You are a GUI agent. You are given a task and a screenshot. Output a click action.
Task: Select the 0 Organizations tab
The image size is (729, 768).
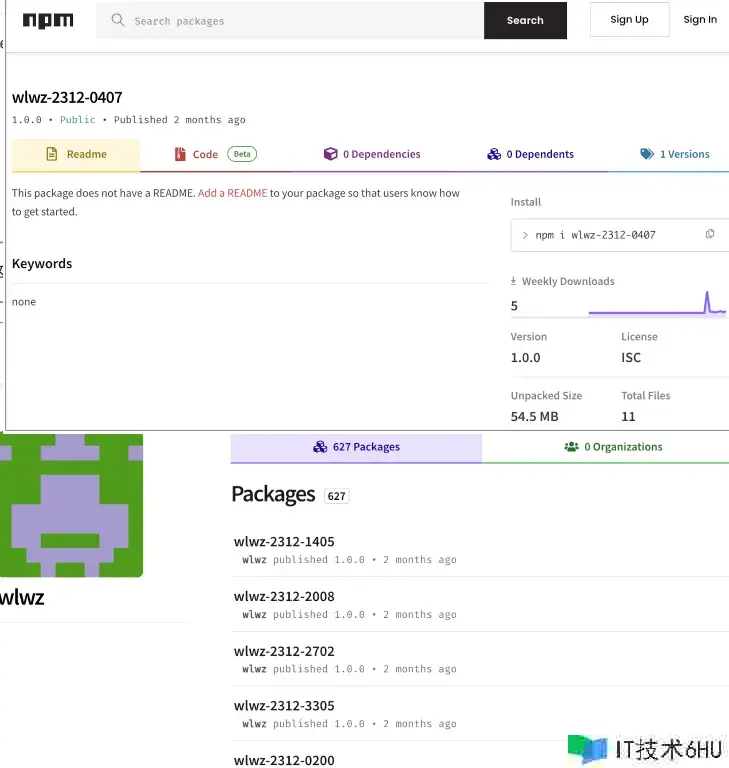point(606,448)
